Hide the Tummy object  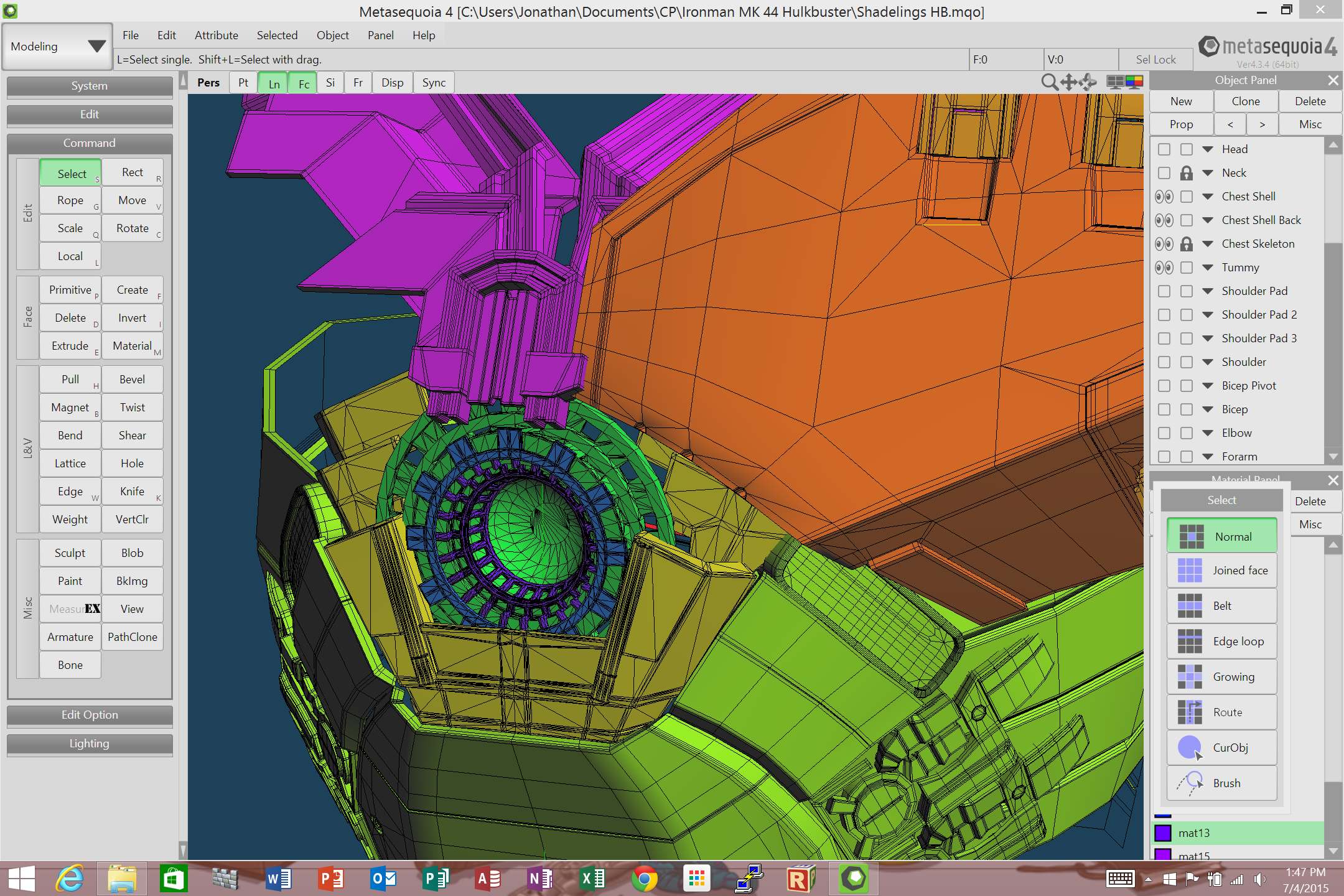tap(1164, 268)
